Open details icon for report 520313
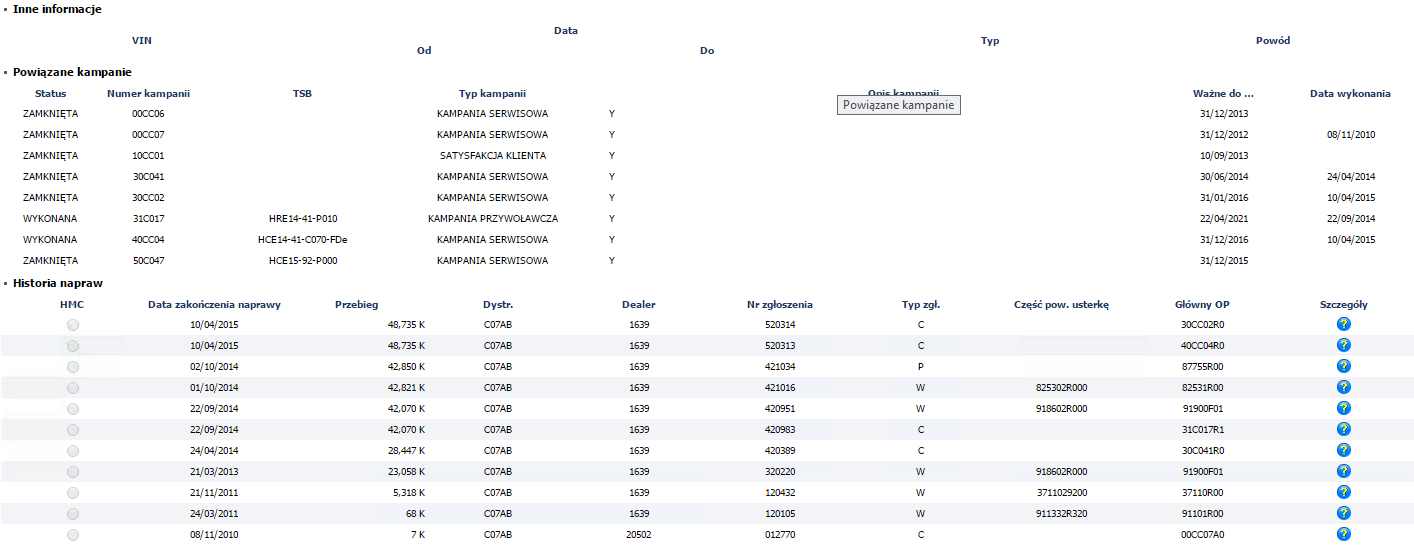 [x=1343, y=345]
